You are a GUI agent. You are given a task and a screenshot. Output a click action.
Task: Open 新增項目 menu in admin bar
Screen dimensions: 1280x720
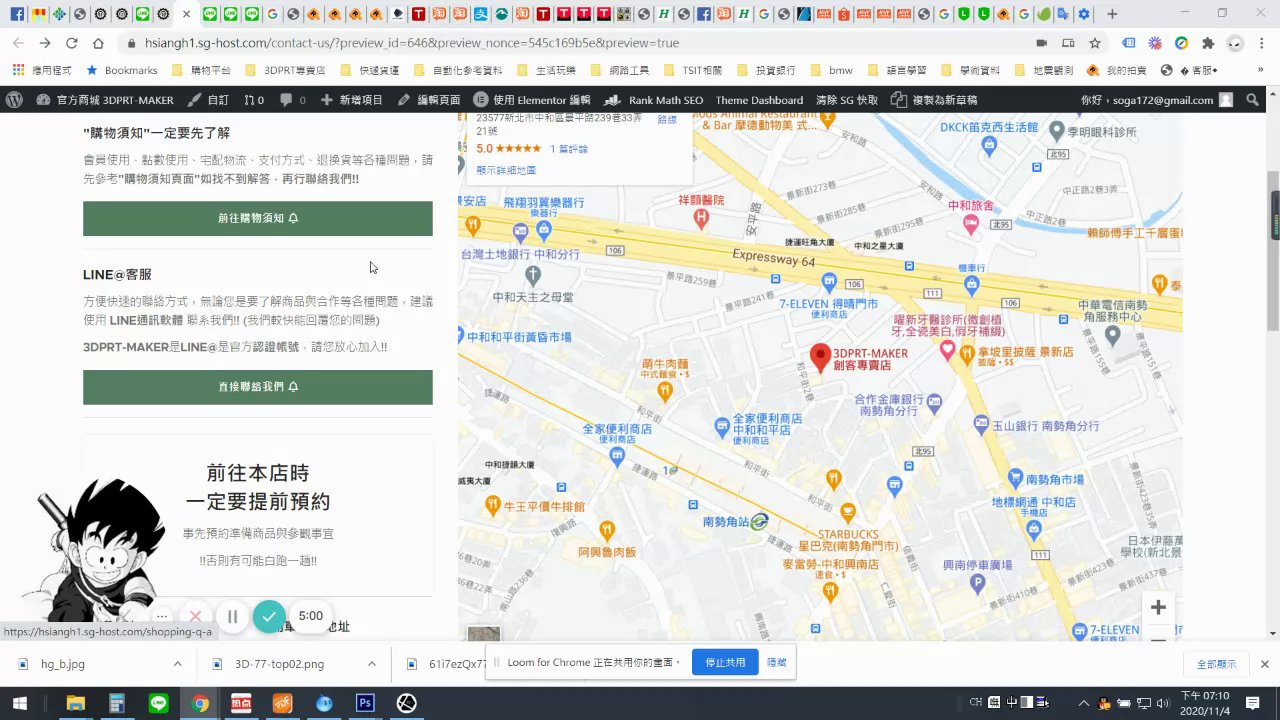352,100
